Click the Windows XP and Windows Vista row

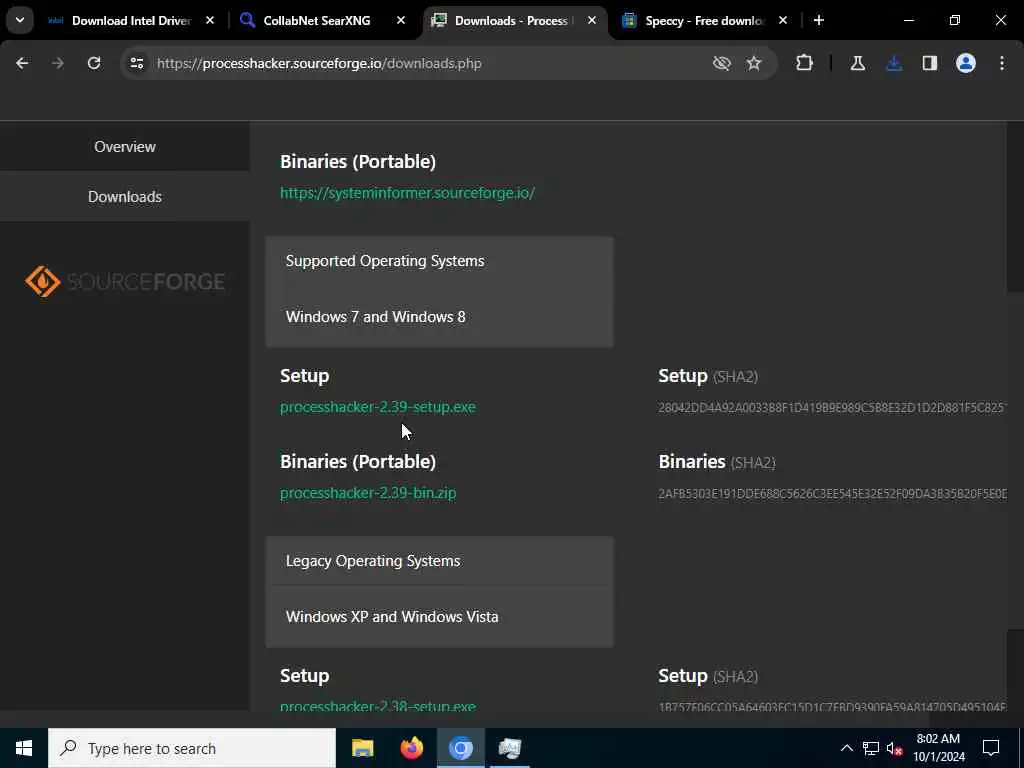pos(439,616)
